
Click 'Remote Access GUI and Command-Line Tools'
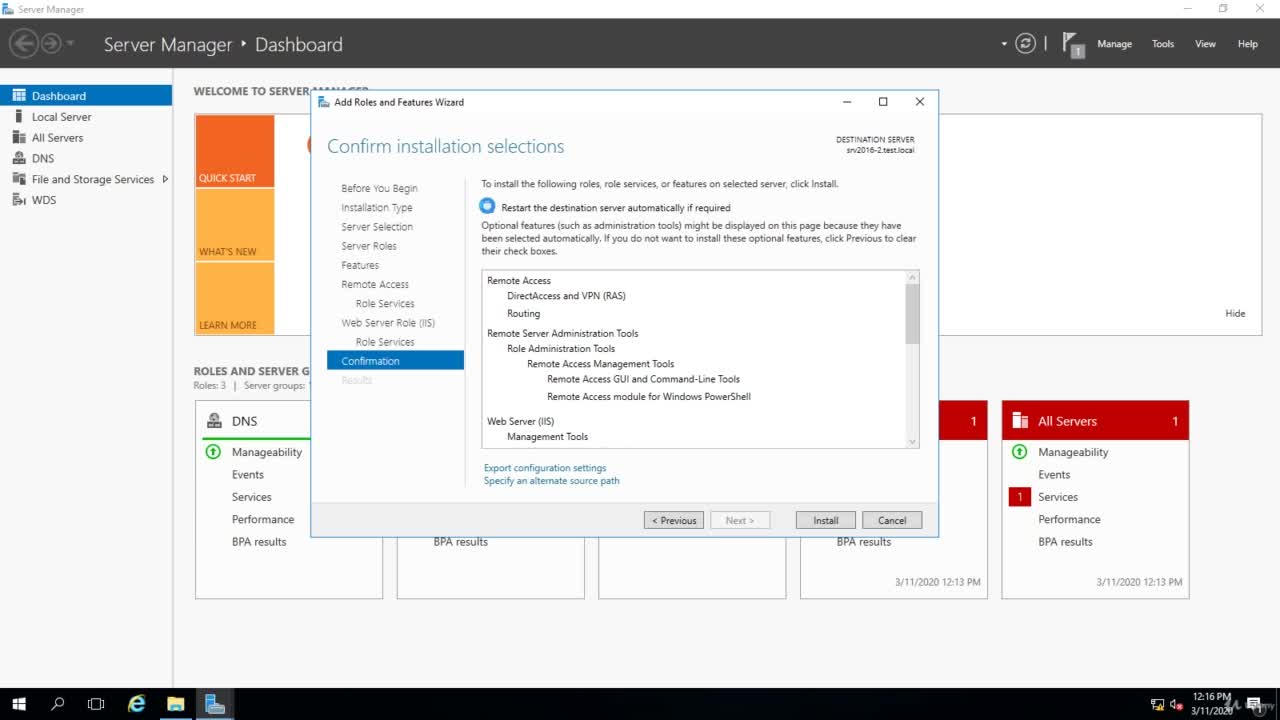pos(644,379)
